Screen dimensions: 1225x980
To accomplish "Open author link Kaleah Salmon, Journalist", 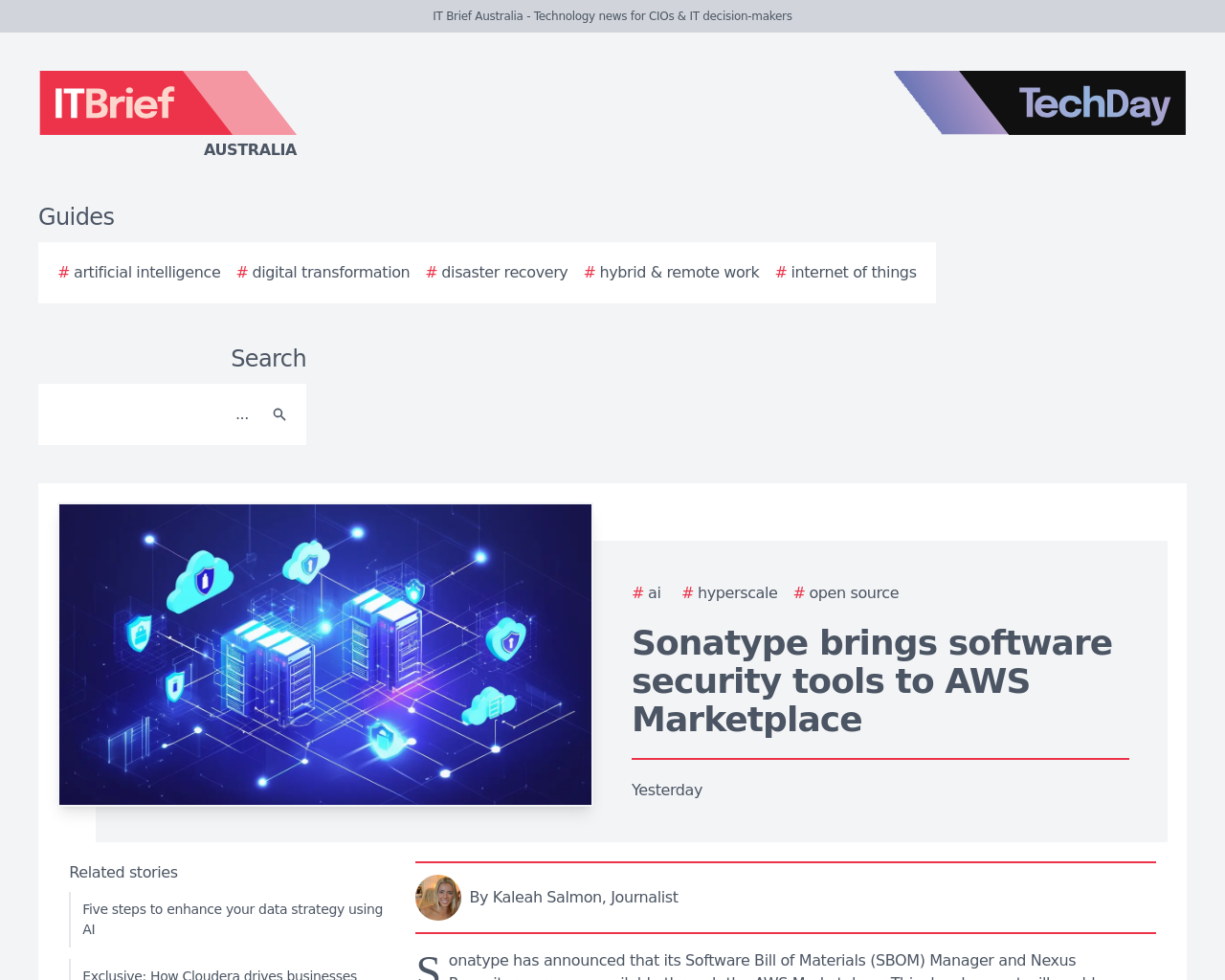I will click(x=573, y=898).
